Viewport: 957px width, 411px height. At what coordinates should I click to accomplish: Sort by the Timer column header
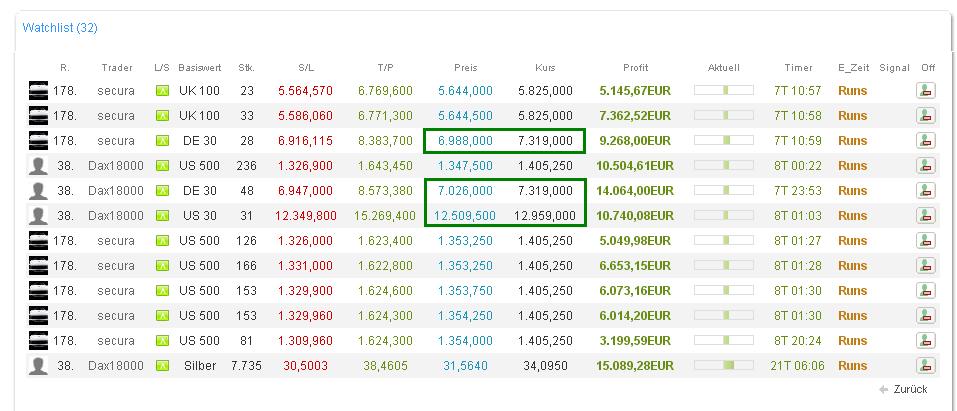(798, 68)
